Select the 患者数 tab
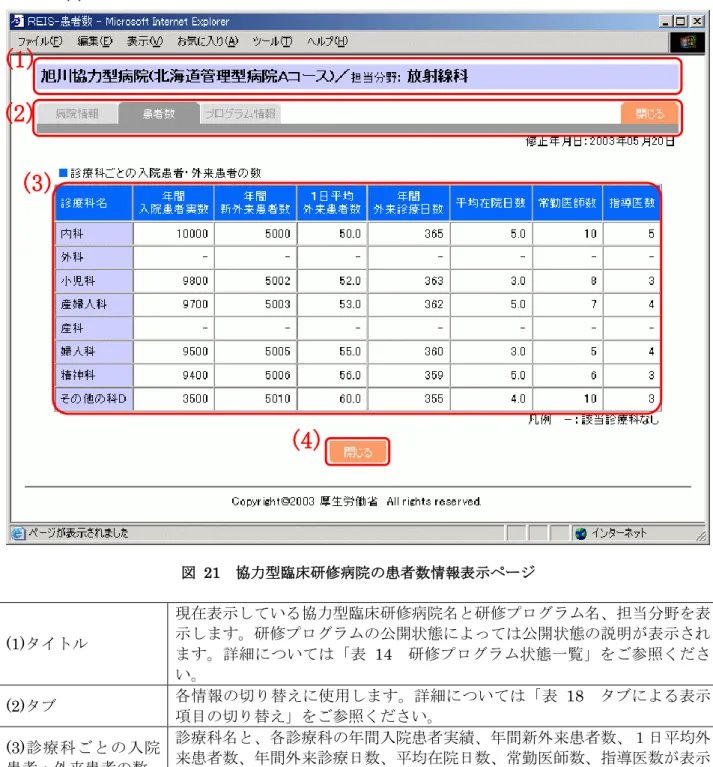Screen dimensions: 713x767 click(x=159, y=113)
